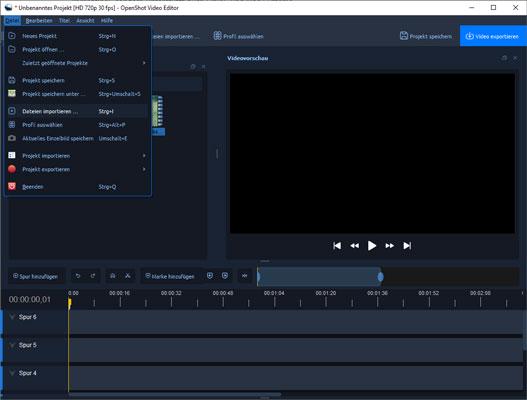Click the Profil auswählen icon in the Datei menu
527x400 pixels.
point(12,125)
